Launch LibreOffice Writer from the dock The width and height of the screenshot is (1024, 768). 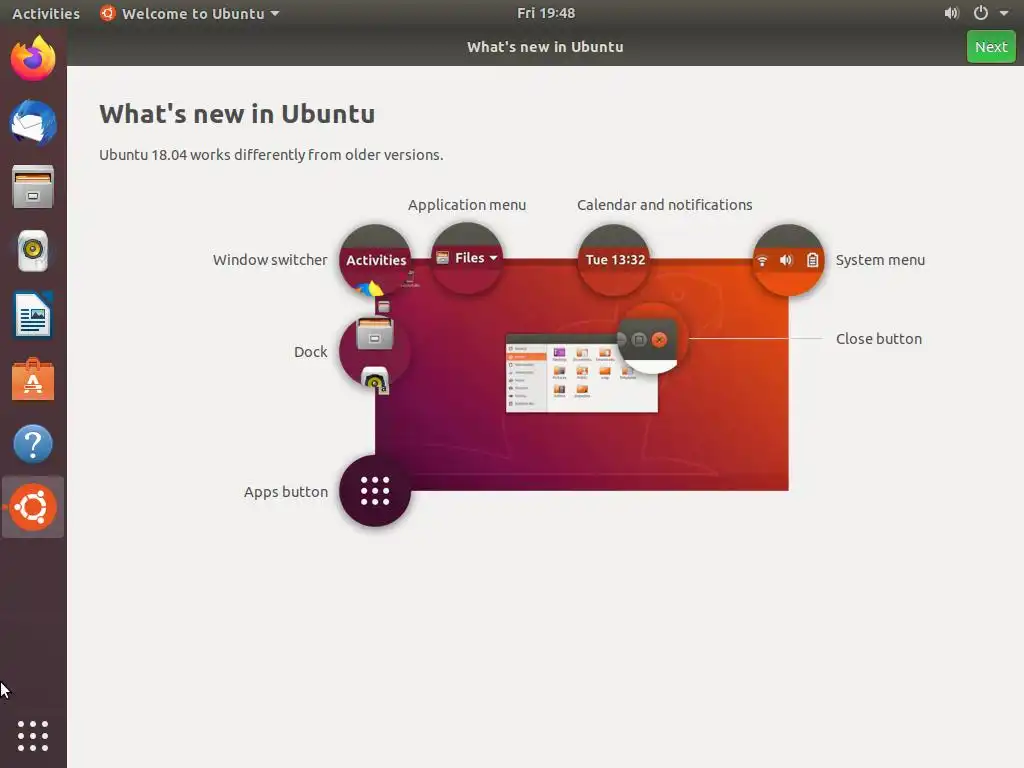coord(33,315)
